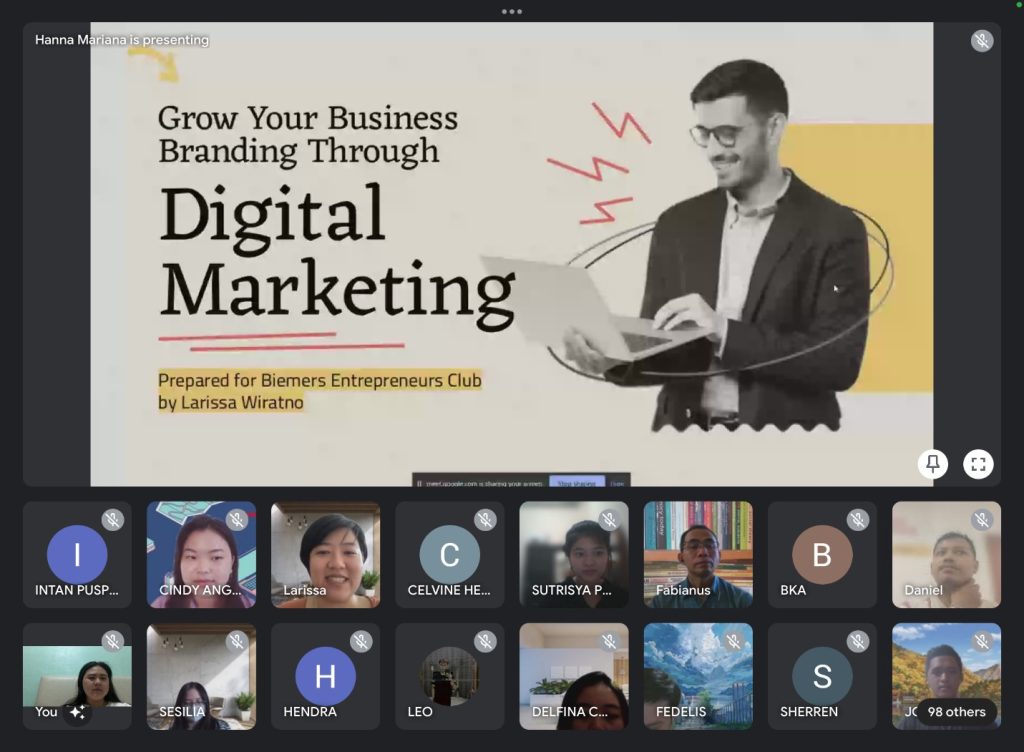This screenshot has height=752, width=1024.
Task: Click the muted mic icon on SESILIA tile
Action: point(236,642)
